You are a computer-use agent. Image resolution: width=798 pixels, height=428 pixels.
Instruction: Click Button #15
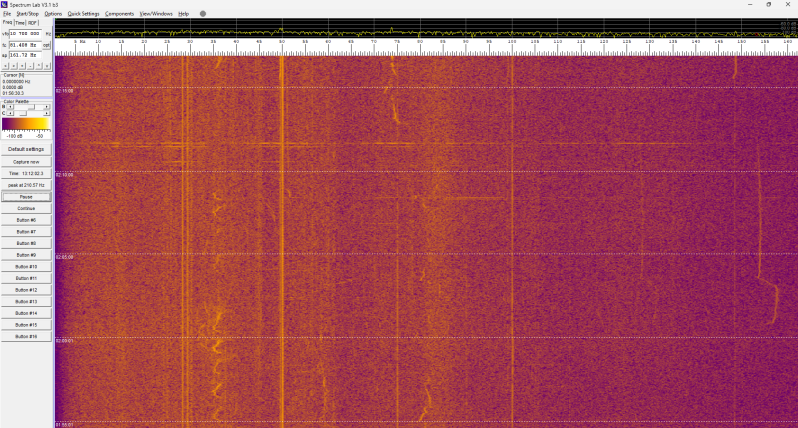26,325
